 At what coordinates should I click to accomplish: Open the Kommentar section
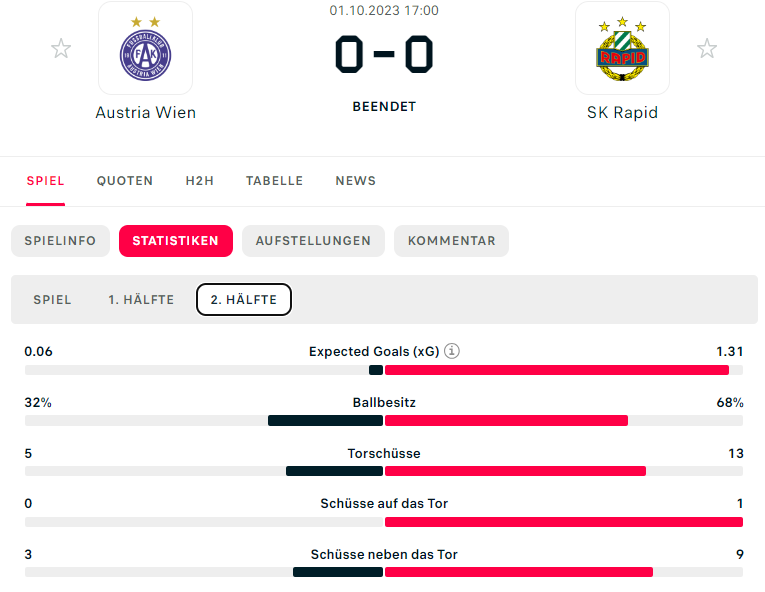[x=451, y=241]
